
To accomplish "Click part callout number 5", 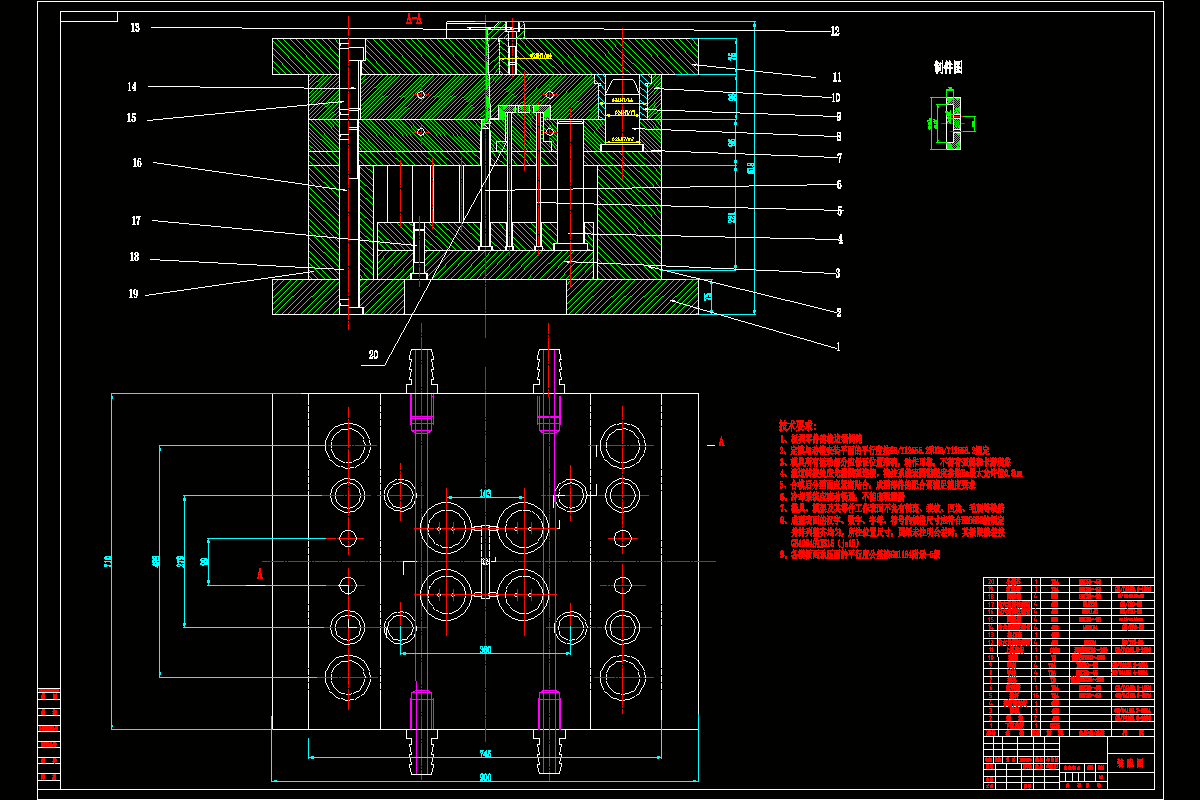I will pos(839,211).
